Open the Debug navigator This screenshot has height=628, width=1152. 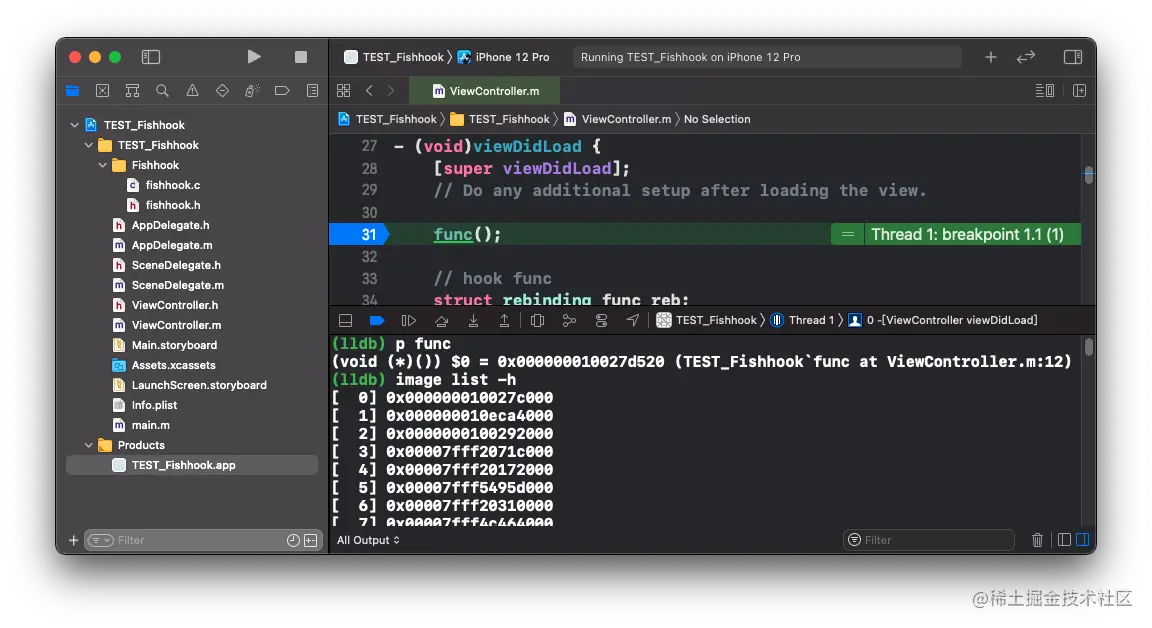[x=252, y=90]
